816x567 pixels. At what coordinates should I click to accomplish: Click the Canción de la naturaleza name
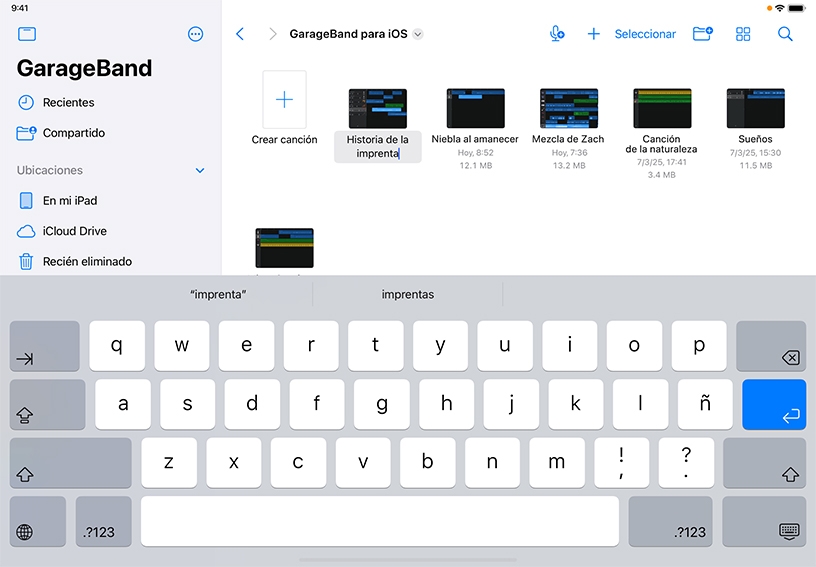(x=661, y=144)
